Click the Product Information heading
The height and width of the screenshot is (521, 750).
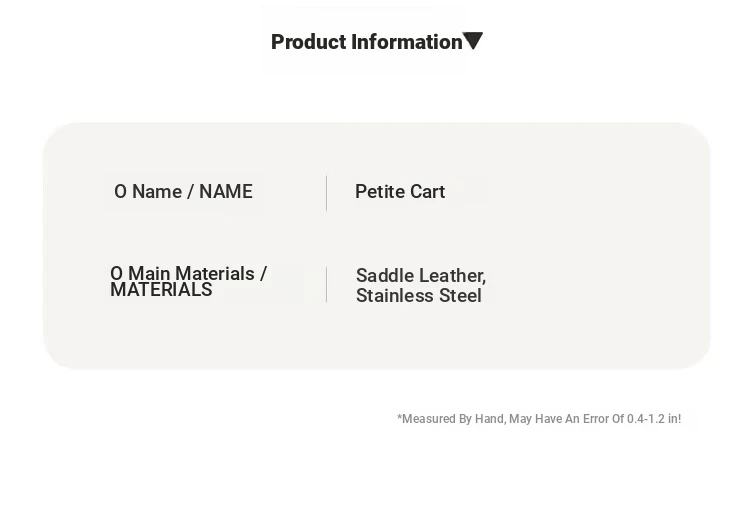[x=367, y=42]
